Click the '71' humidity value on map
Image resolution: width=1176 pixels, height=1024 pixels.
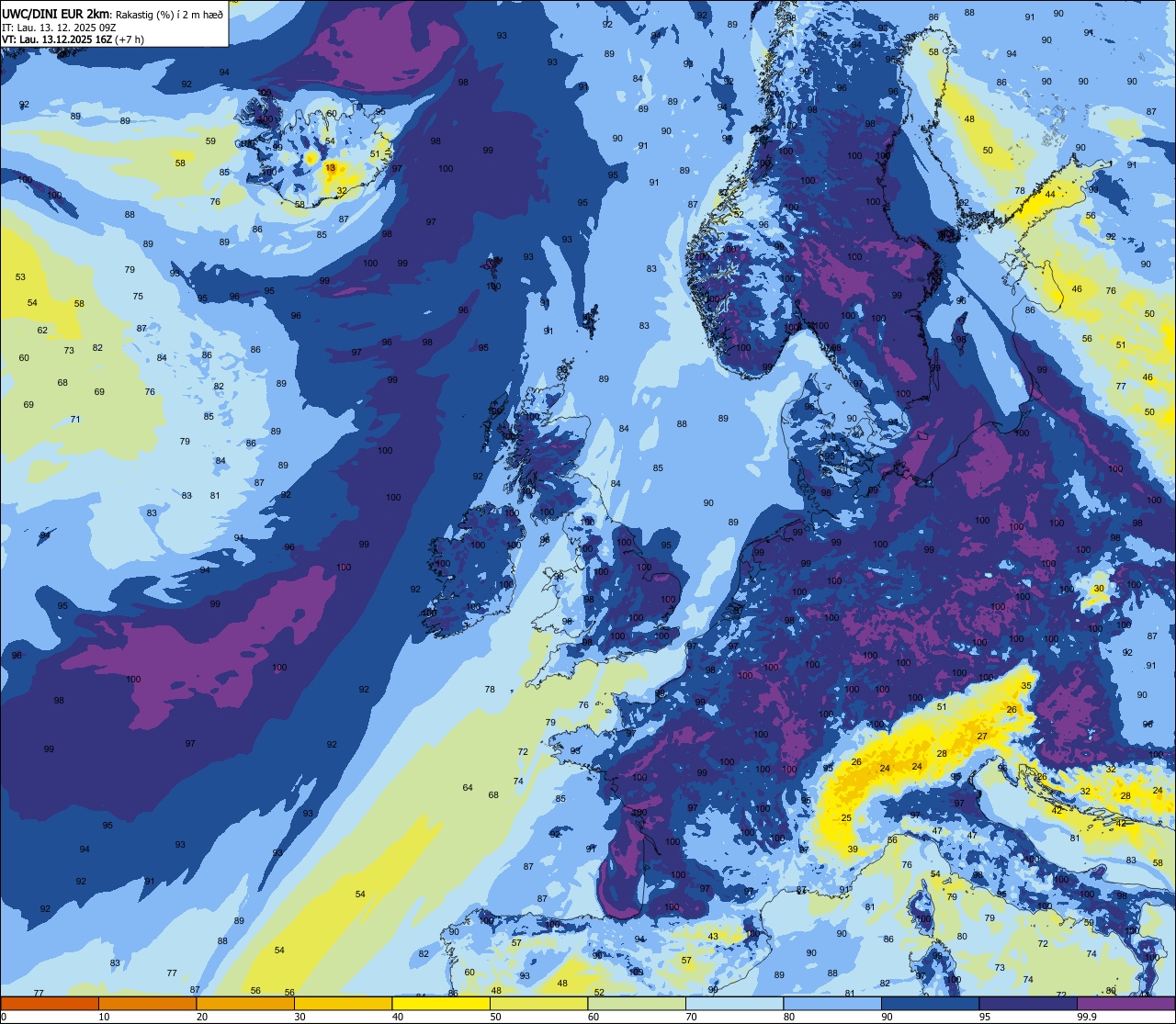75,420
